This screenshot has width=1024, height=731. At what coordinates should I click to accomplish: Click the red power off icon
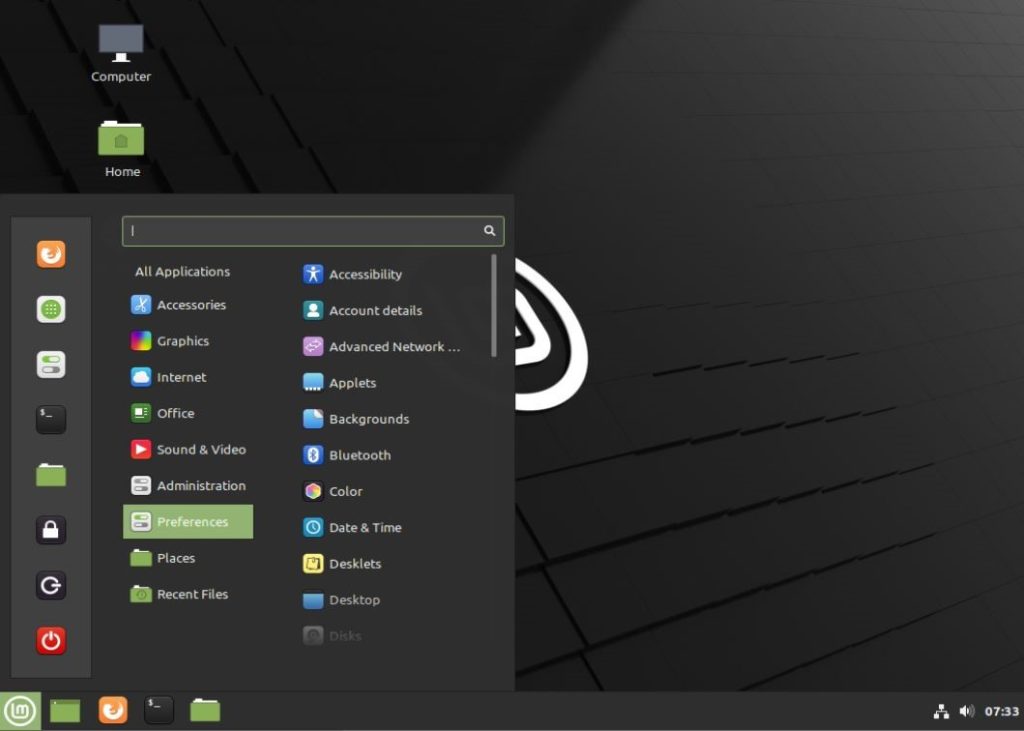click(51, 640)
